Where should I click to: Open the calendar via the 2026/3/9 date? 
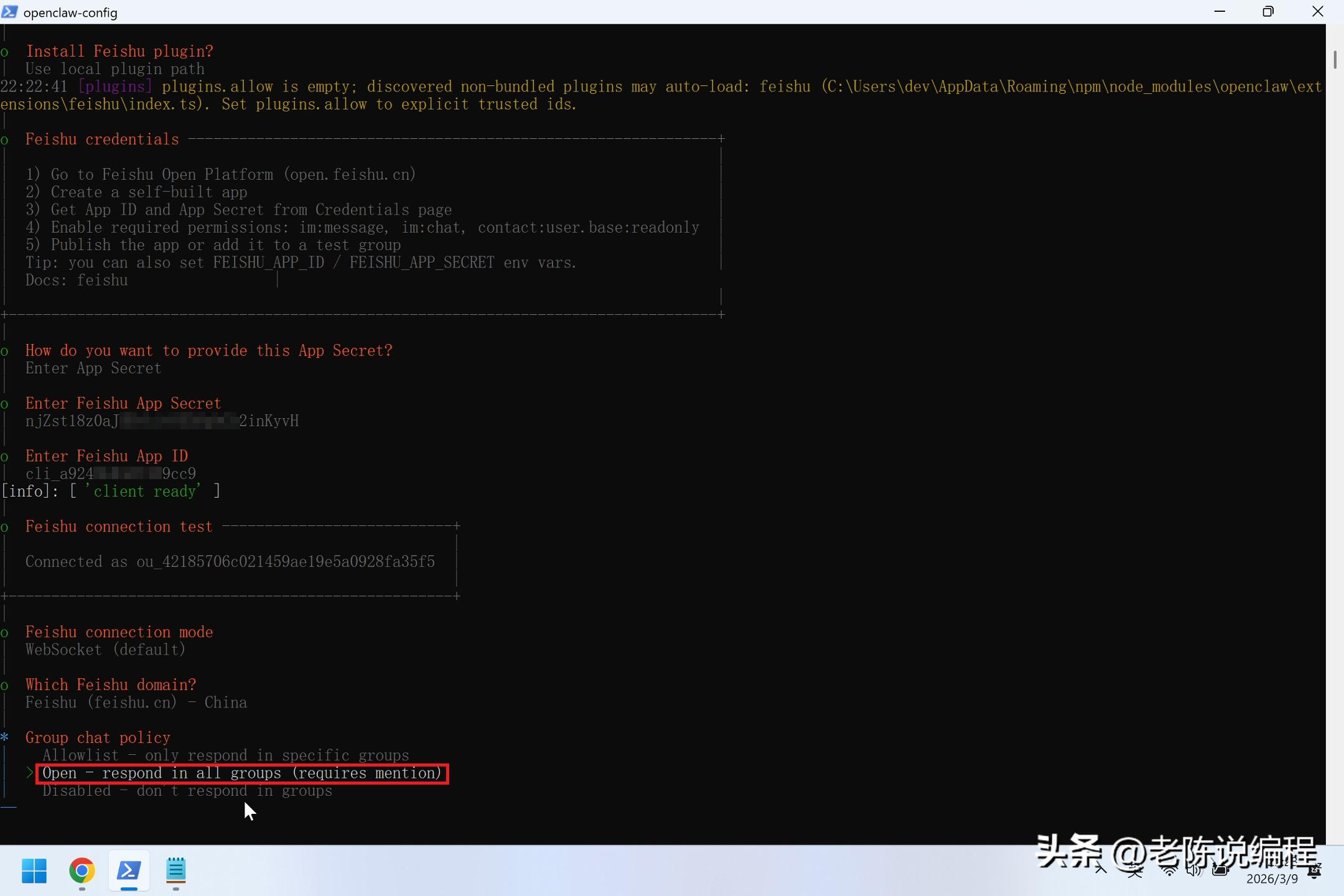1272,879
